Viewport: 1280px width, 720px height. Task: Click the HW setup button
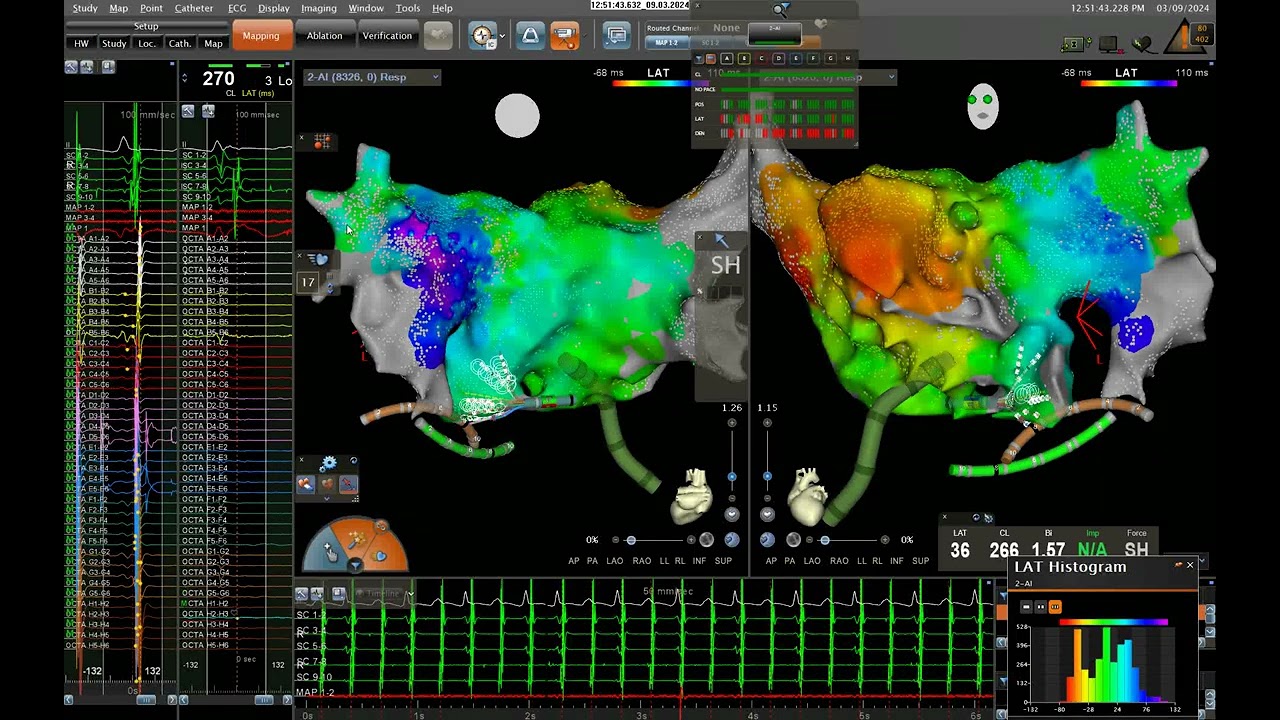click(x=81, y=43)
